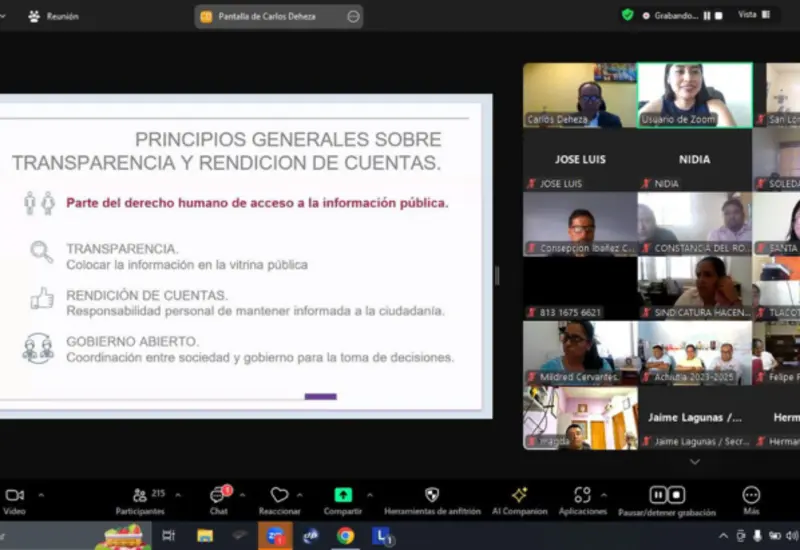
Task: Expand the Compartir options arrow
Action: [370, 494]
